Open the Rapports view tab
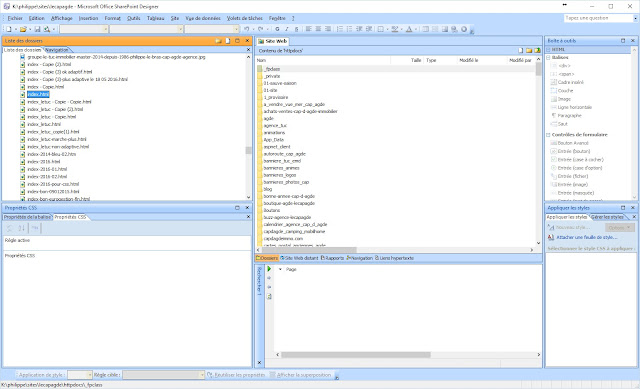The image size is (640, 389). pyautogui.click(x=332, y=258)
